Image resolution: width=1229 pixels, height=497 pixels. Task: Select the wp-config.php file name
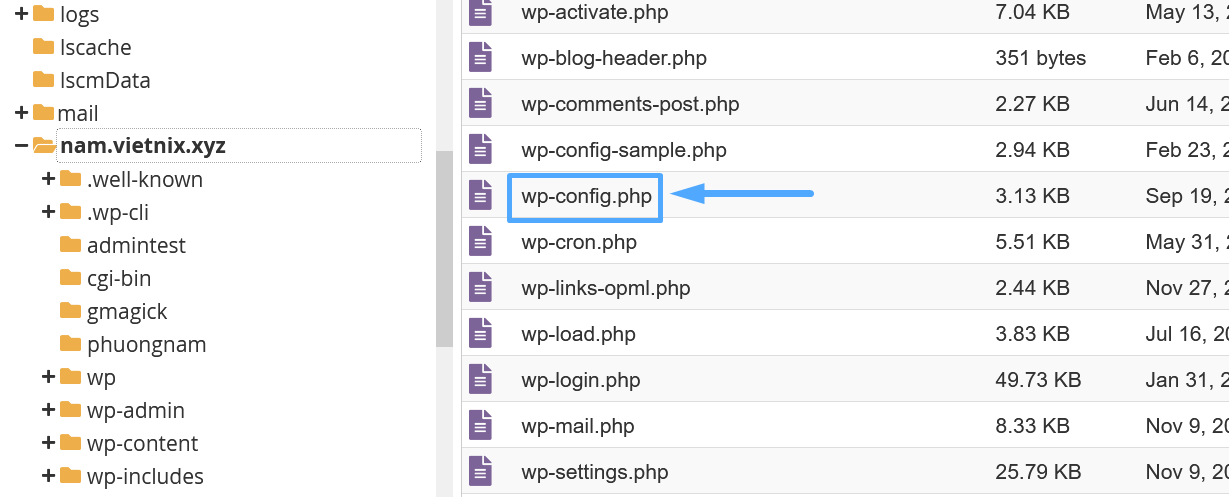click(x=586, y=197)
